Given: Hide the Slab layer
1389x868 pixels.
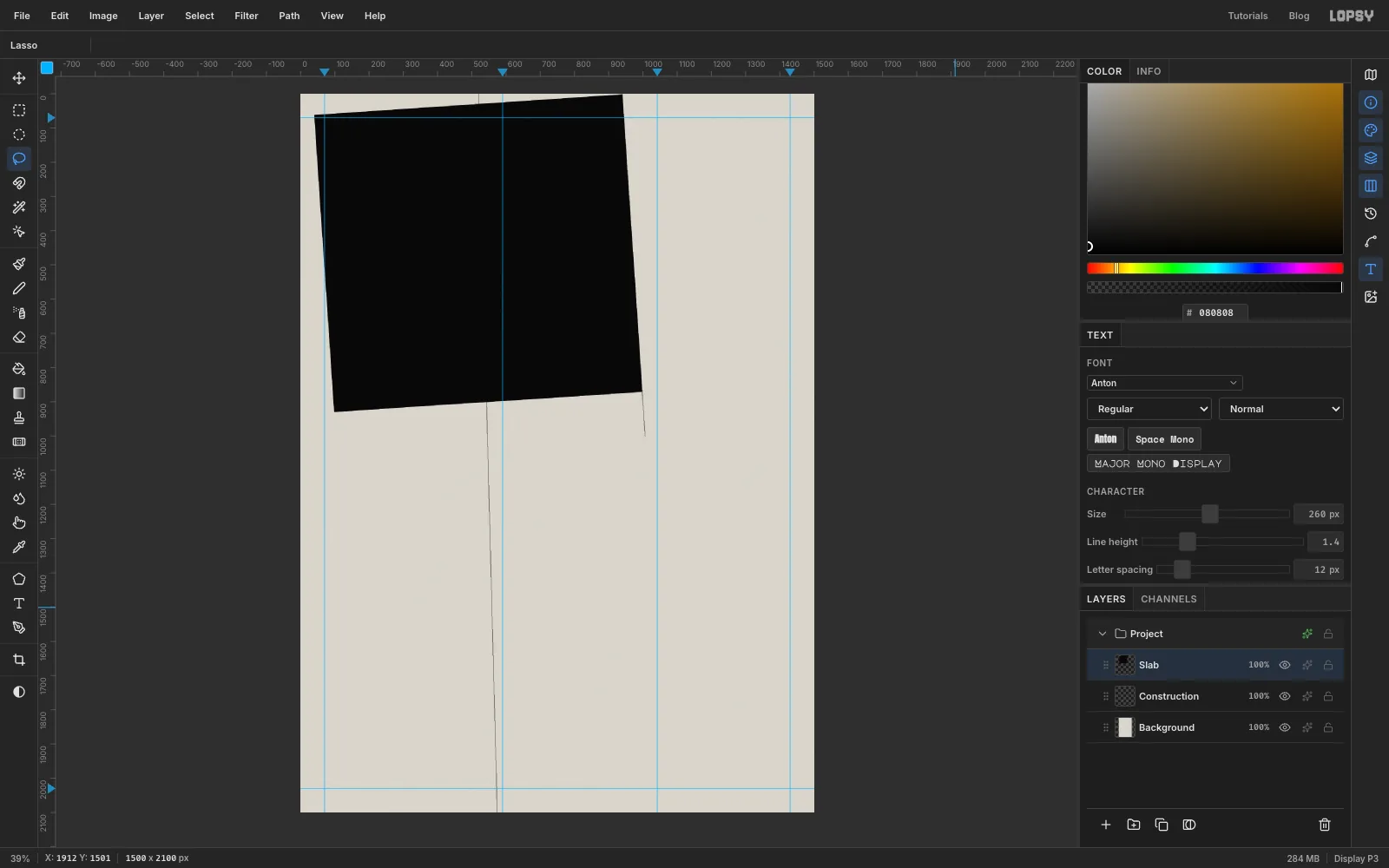Looking at the screenshot, I should [1285, 665].
